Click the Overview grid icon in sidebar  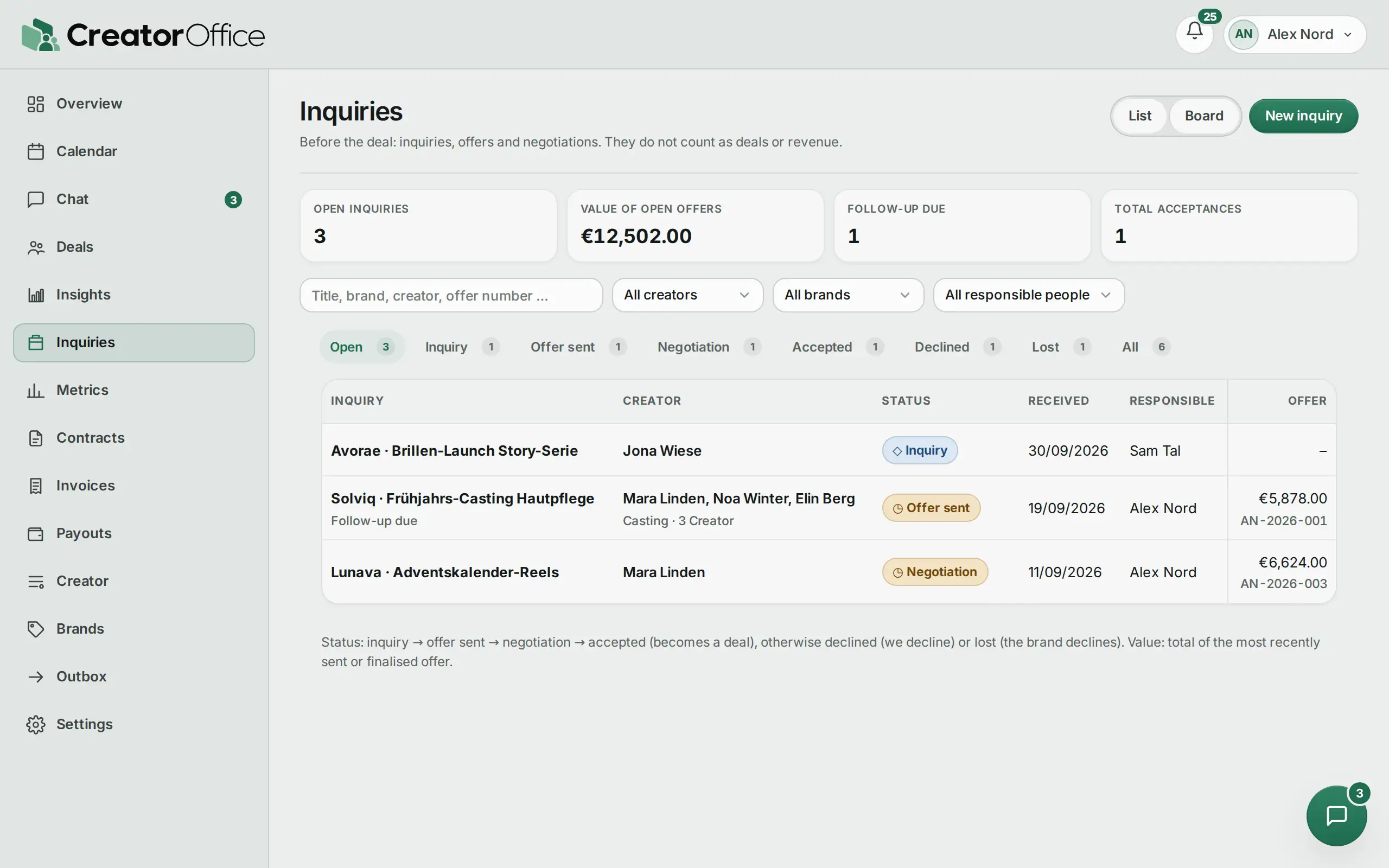tap(36, 104)
